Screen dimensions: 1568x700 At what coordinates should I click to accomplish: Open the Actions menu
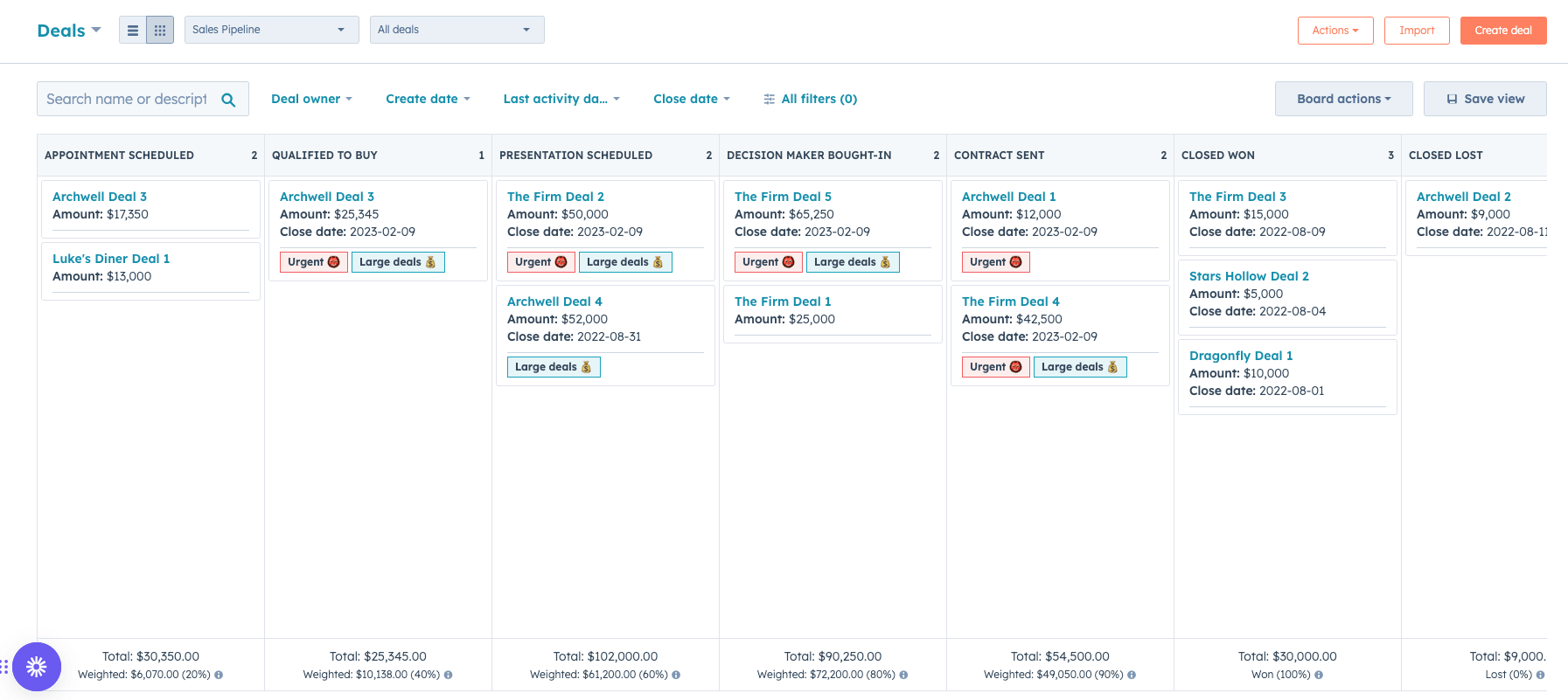click(x=1335, y=31)
